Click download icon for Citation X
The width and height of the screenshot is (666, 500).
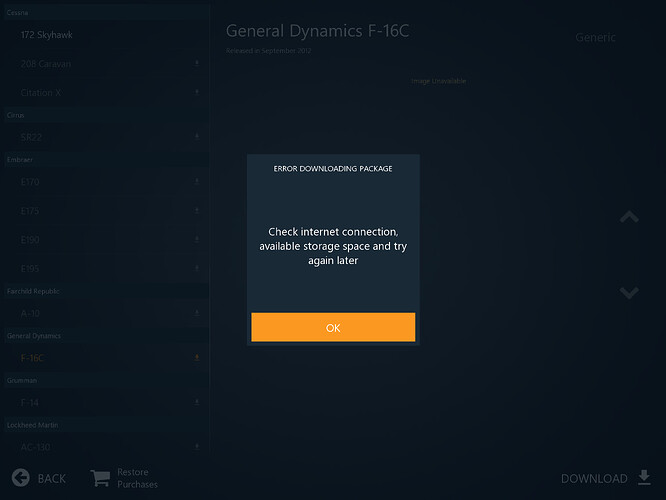click(197, 92)
